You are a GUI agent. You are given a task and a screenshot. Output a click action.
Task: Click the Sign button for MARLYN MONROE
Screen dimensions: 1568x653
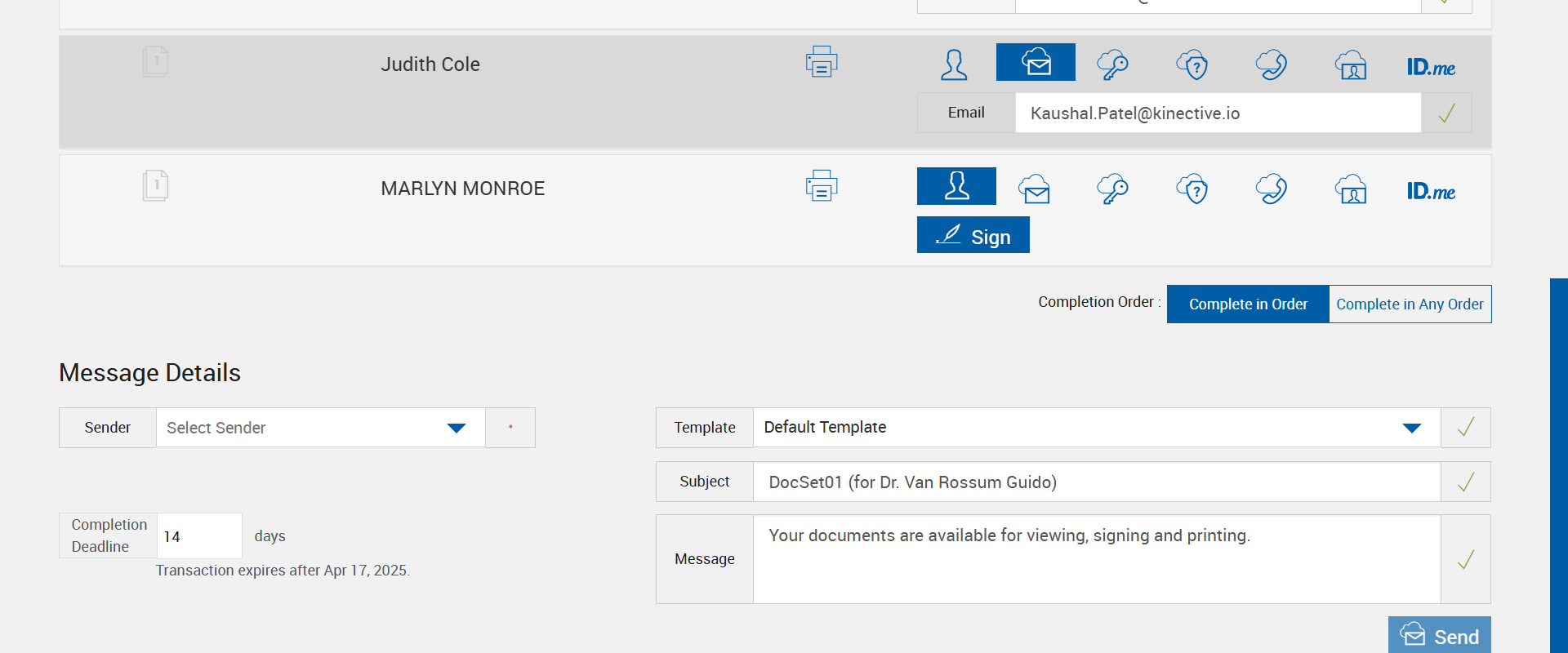(973, 236)
